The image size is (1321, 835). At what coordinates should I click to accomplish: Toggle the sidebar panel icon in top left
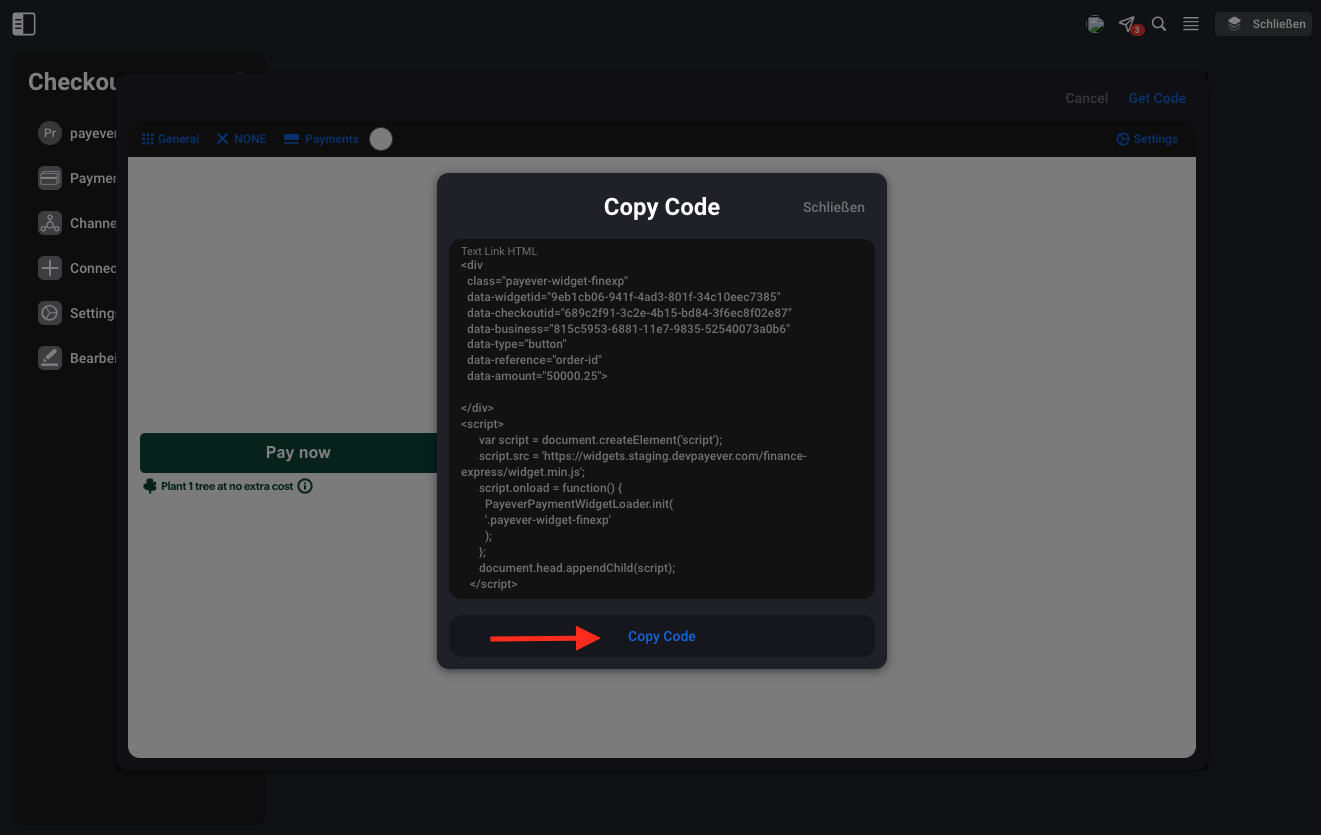point(24,24)
